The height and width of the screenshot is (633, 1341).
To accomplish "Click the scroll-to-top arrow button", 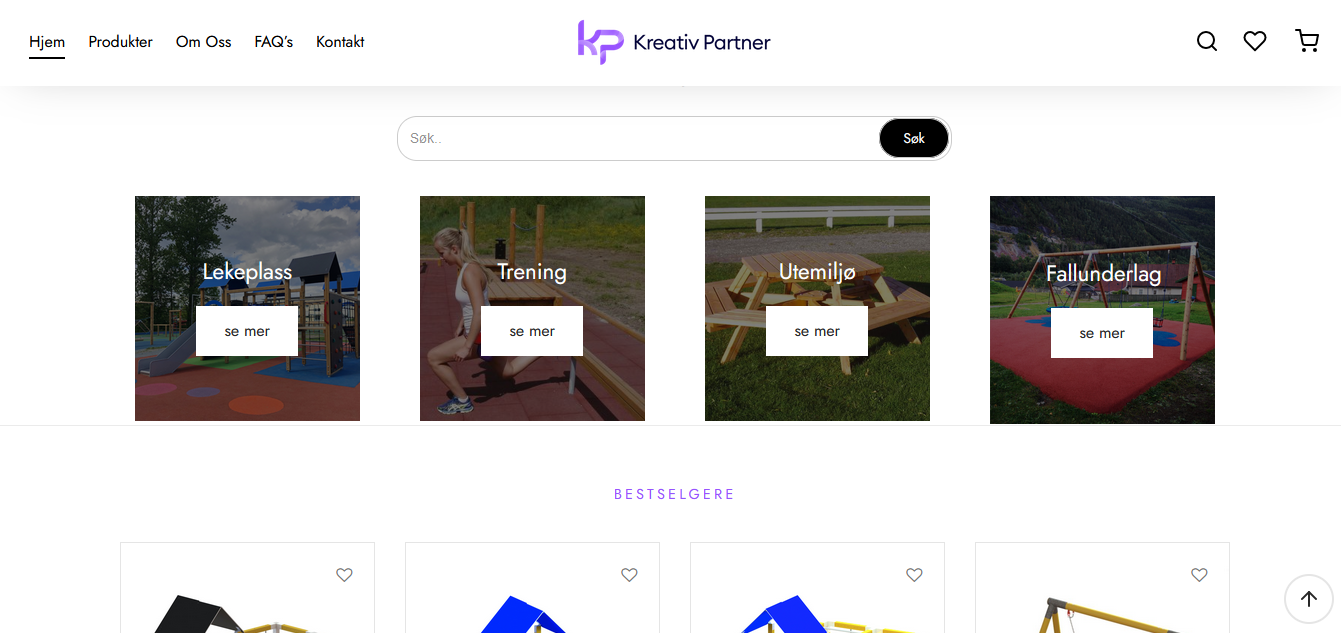I will pos(1309,599).
